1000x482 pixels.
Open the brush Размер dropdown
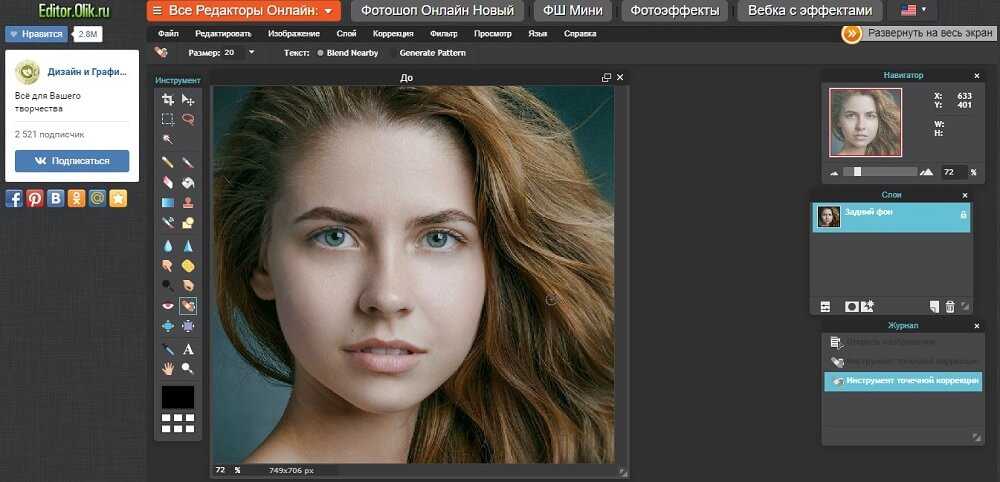tap(251, 52)
